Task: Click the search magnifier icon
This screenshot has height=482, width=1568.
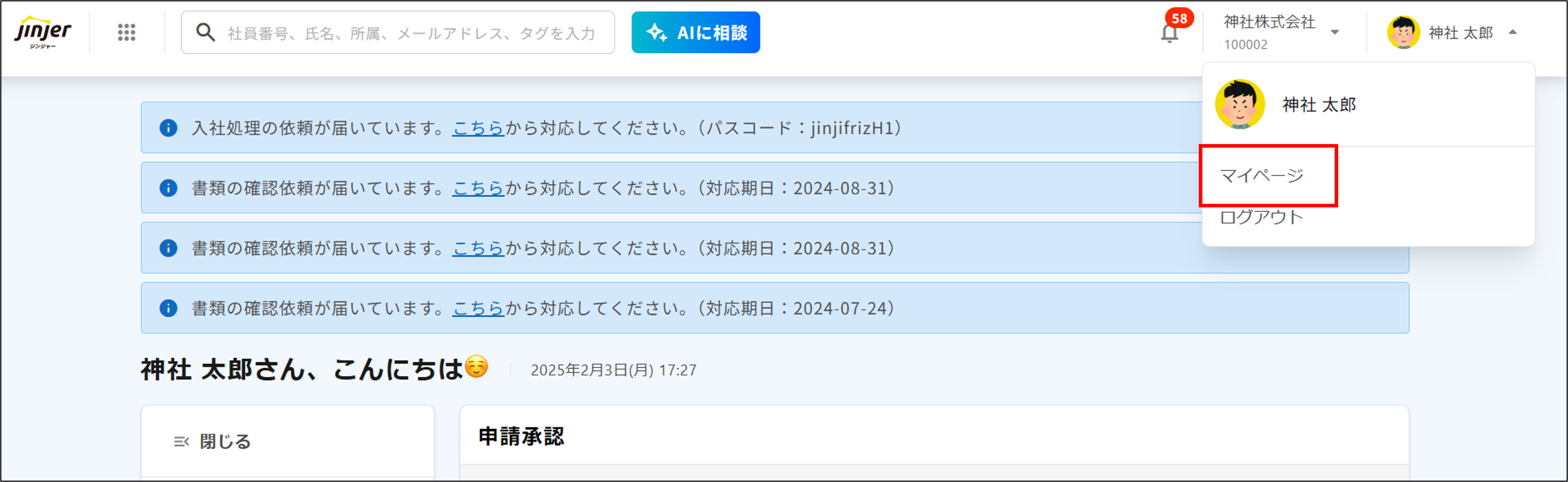Action: [205, 32]
